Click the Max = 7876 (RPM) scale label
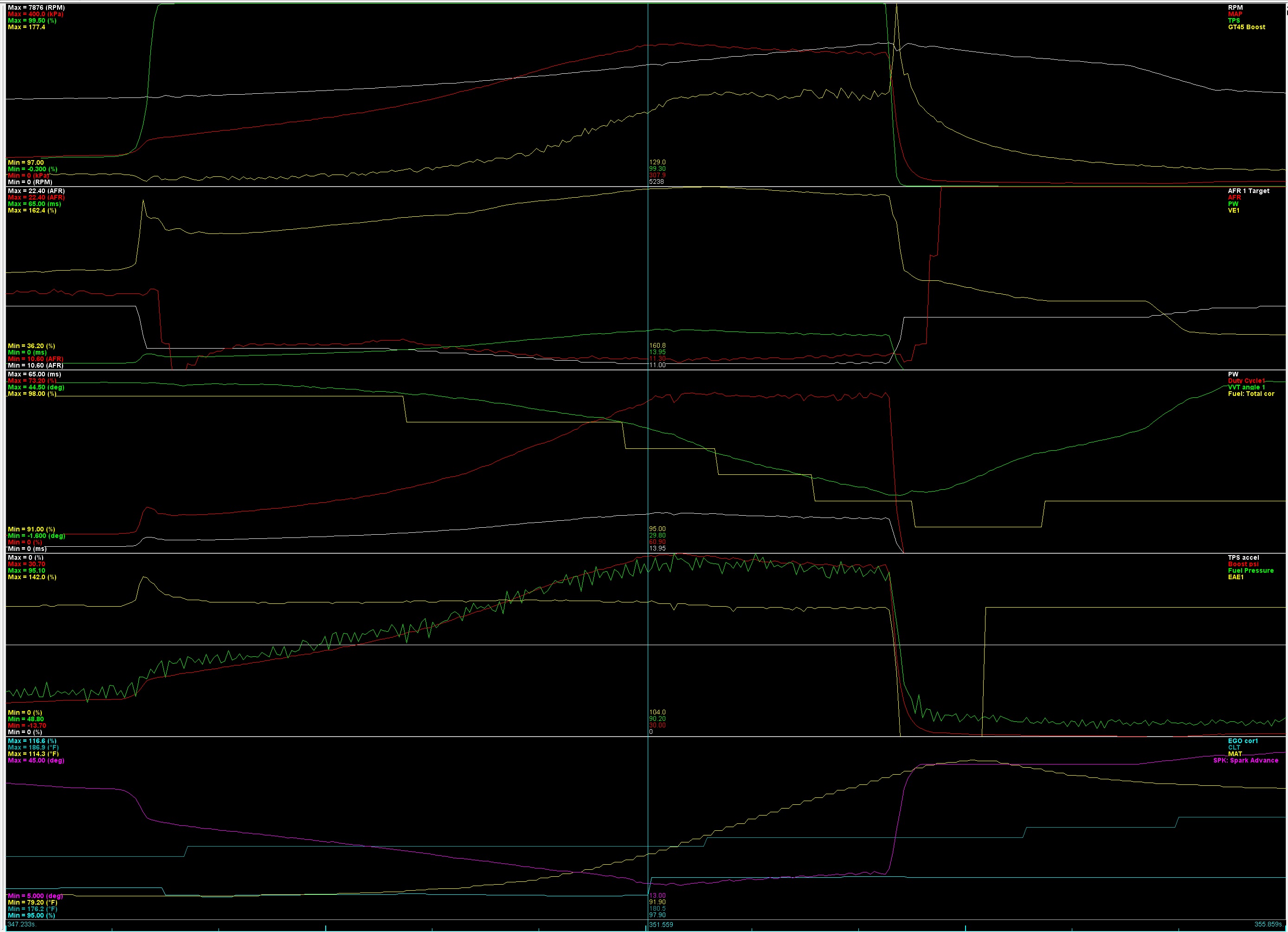 click(x=36, y=8)
